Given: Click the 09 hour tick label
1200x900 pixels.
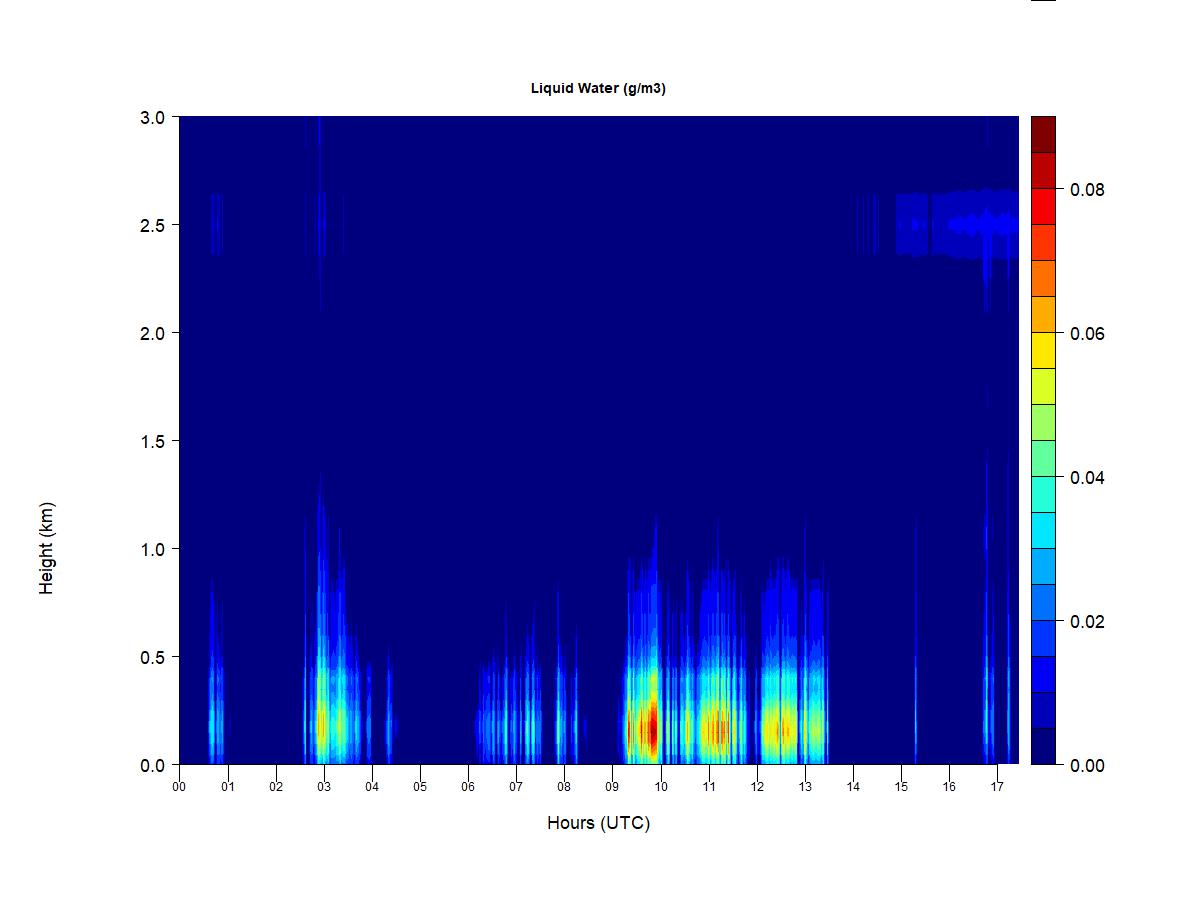Looking at the screenshot, I should 612,787.
